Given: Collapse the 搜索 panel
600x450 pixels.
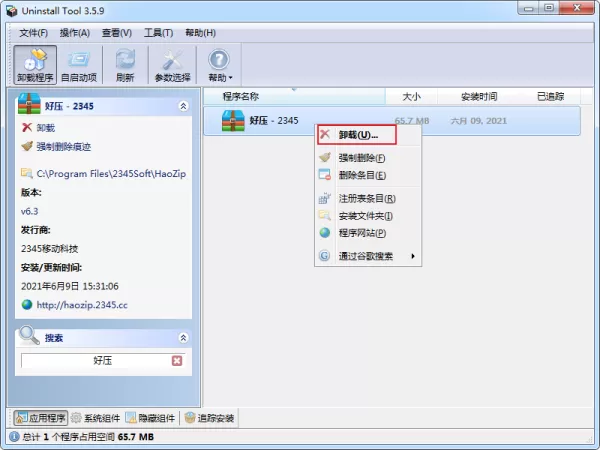Looking at the screenshot, I should pos(183,338).
